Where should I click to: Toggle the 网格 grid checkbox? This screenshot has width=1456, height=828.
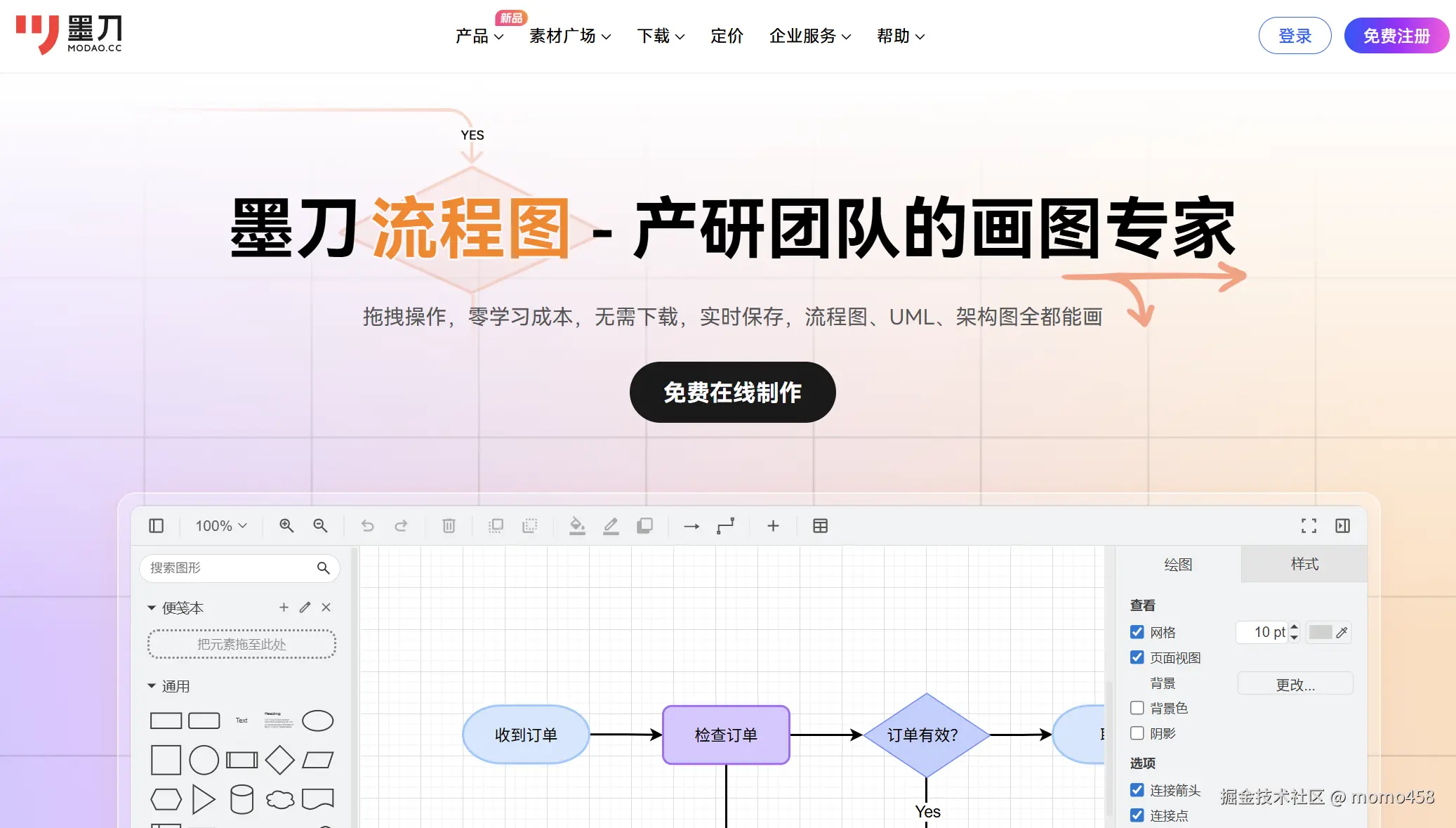pos(1137,632)
